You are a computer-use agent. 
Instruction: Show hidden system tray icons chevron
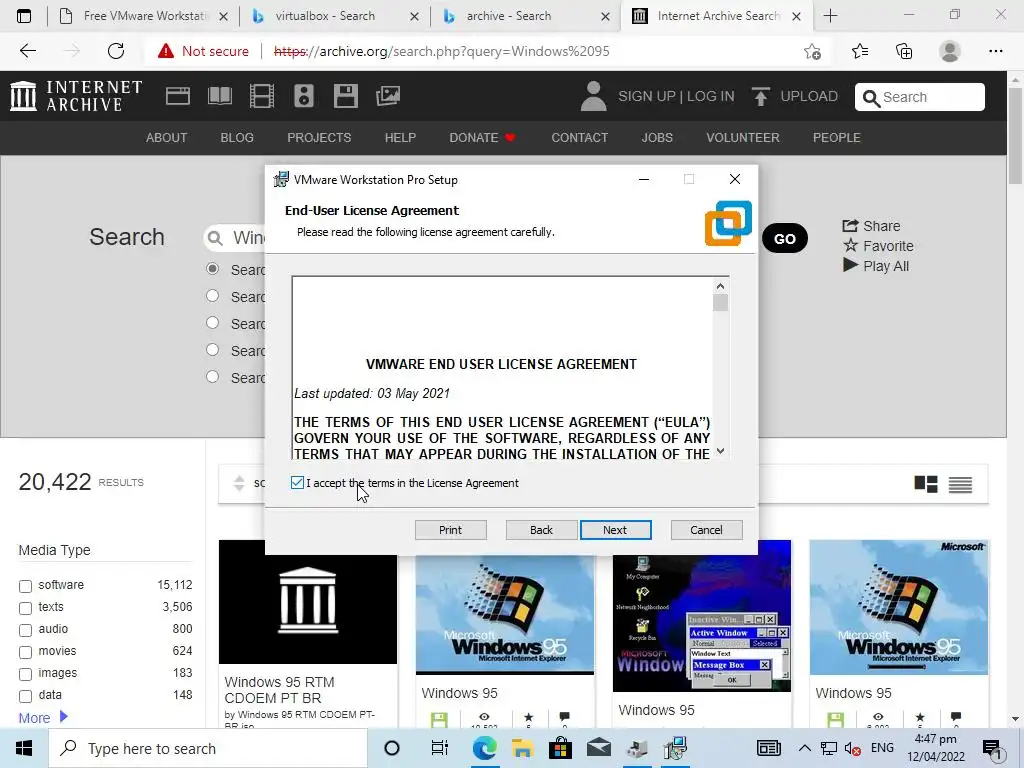[x=805, y=748]
